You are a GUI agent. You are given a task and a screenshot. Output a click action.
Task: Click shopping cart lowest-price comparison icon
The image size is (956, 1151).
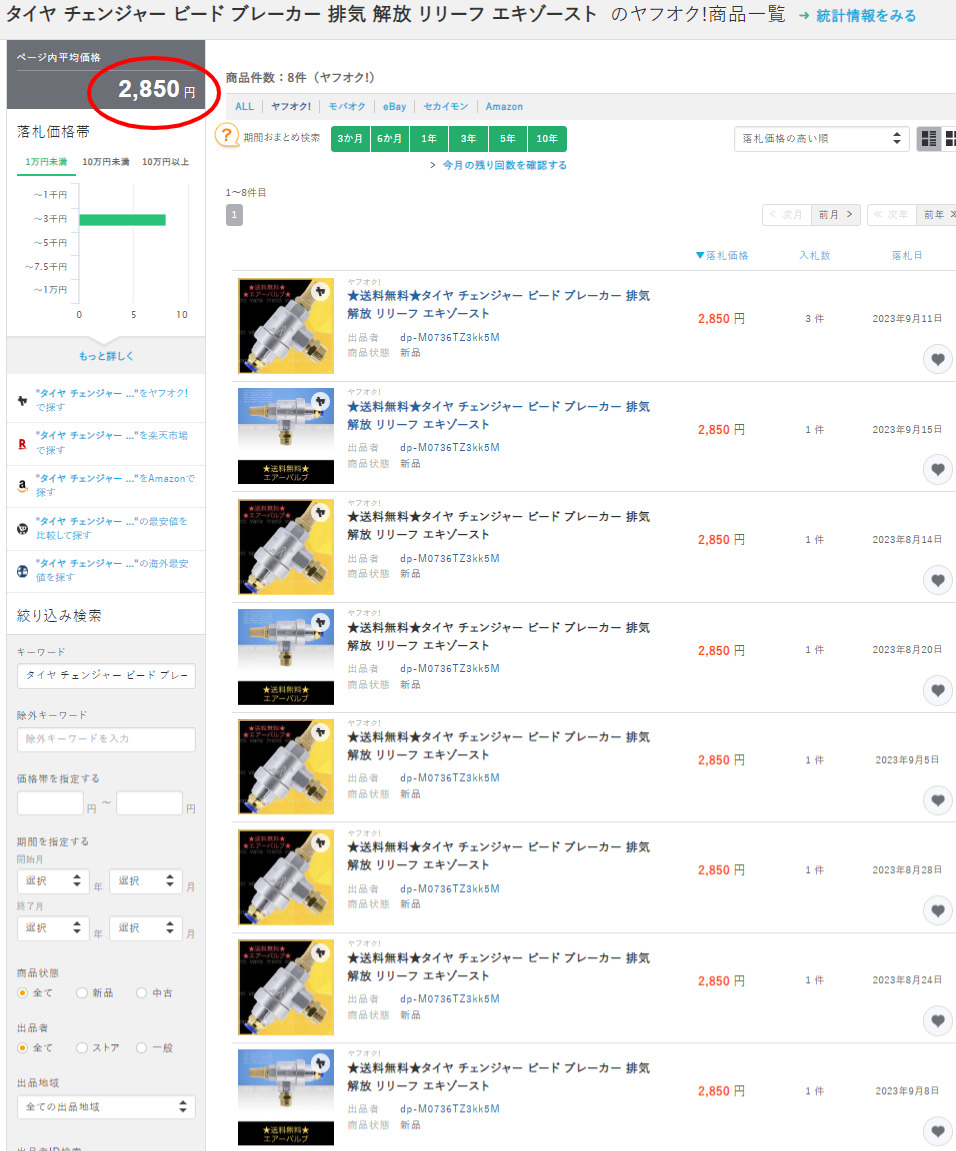[22, 528]
